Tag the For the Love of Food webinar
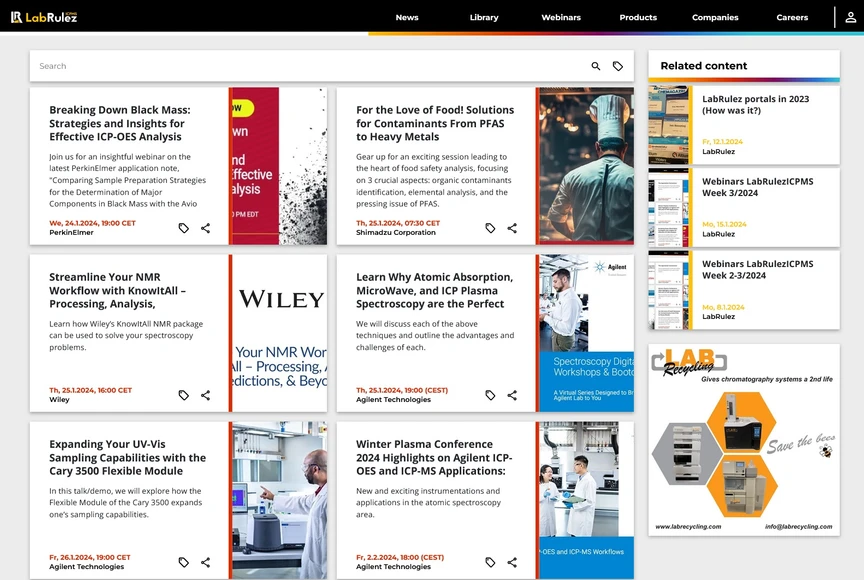The height and width of the screenshot is (580, 864). (490, 228)
